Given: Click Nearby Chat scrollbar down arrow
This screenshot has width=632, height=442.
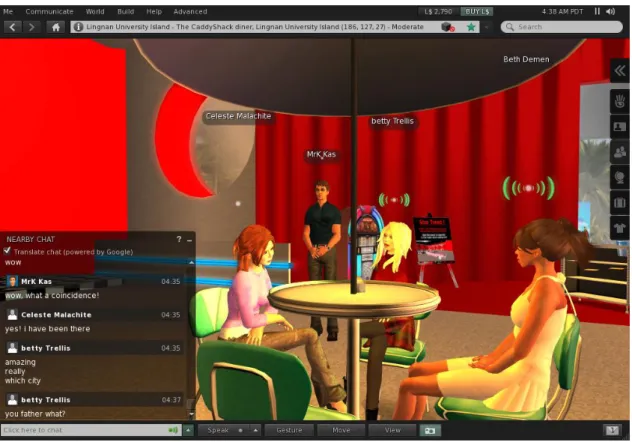Looking at the screenshot, I should click(191, 414).
